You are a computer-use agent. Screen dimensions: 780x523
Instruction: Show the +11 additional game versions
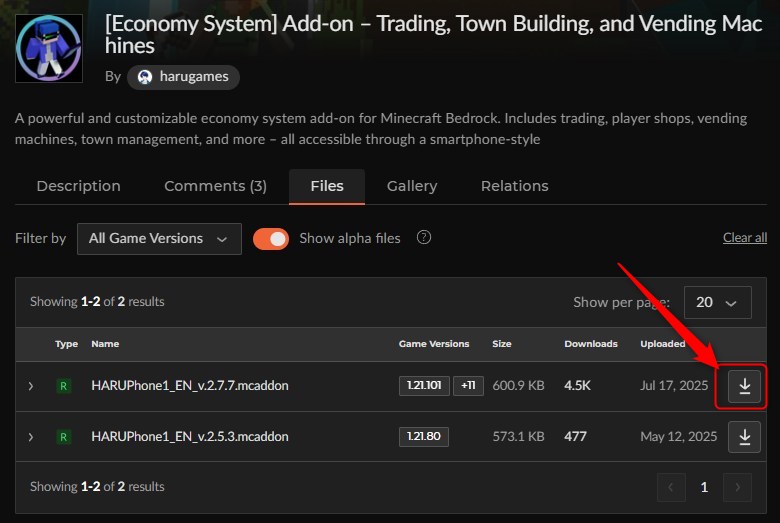click(x=468, y=386)
